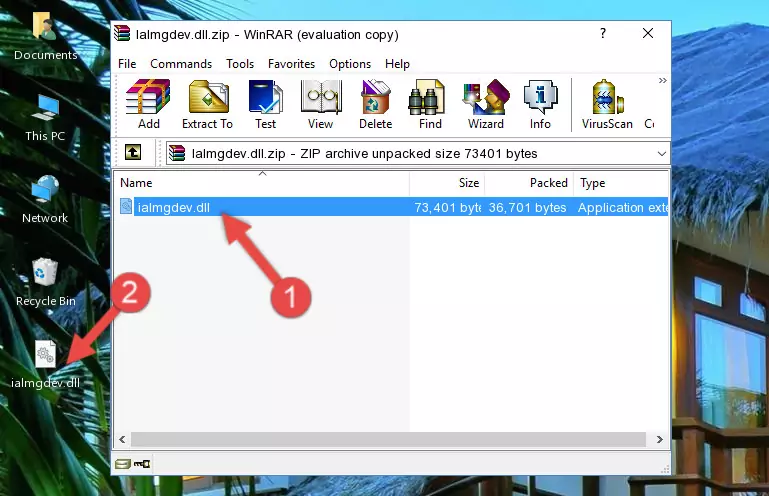This screenshot has width=769, height=496.
Task: Select the Network desktop icon
Action: [45, 200]
